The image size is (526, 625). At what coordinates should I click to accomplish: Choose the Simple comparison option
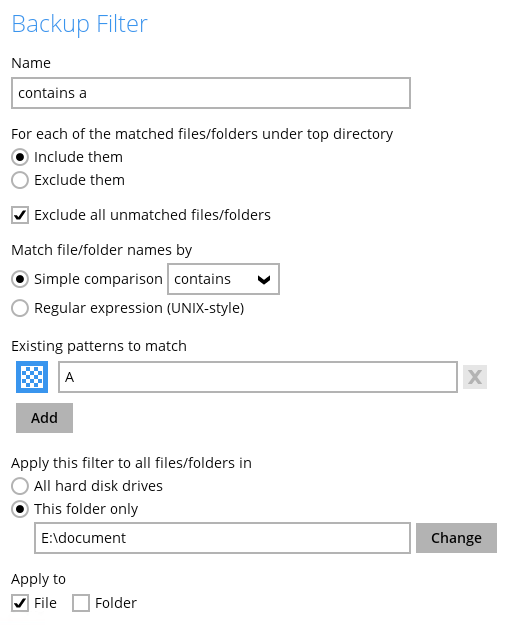(20, 279)
